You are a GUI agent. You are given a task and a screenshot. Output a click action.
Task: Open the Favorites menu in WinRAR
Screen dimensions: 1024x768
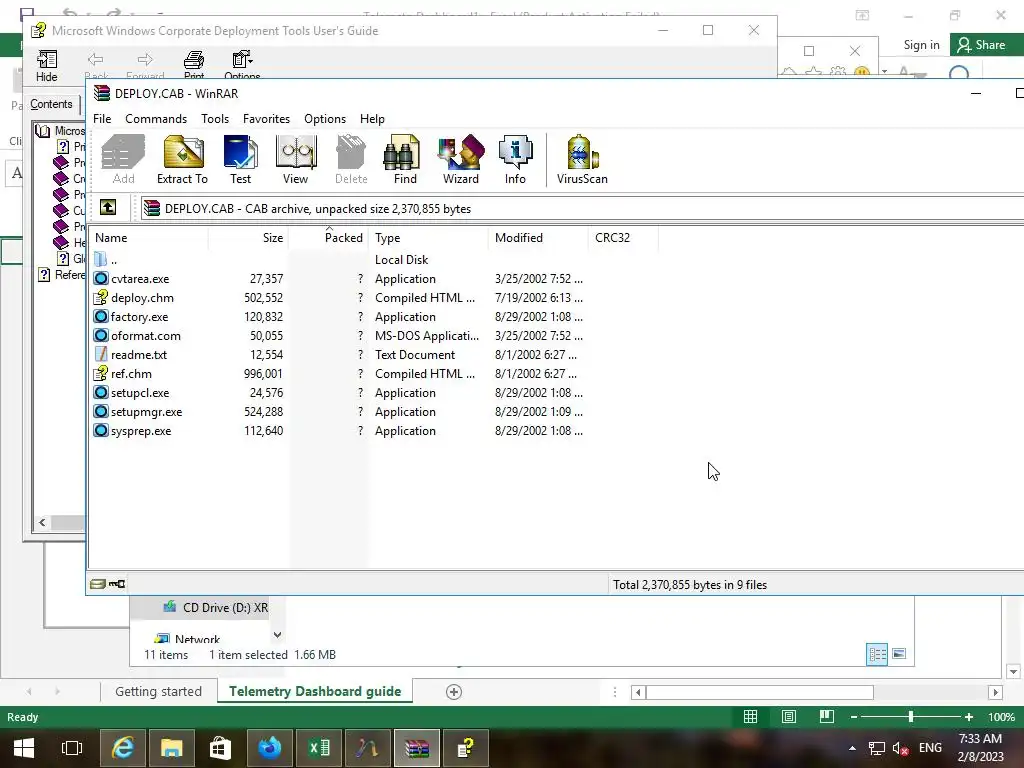click(x=266, y=119)
